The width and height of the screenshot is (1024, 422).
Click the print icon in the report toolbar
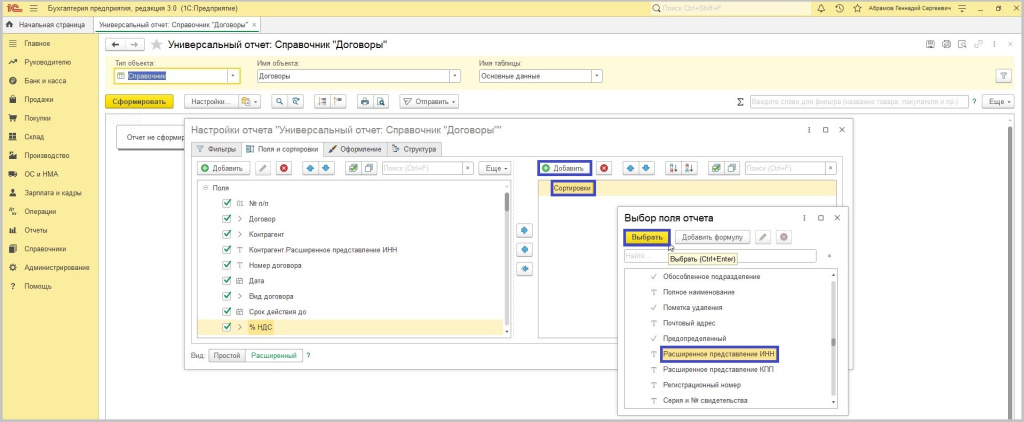point(365,101)
